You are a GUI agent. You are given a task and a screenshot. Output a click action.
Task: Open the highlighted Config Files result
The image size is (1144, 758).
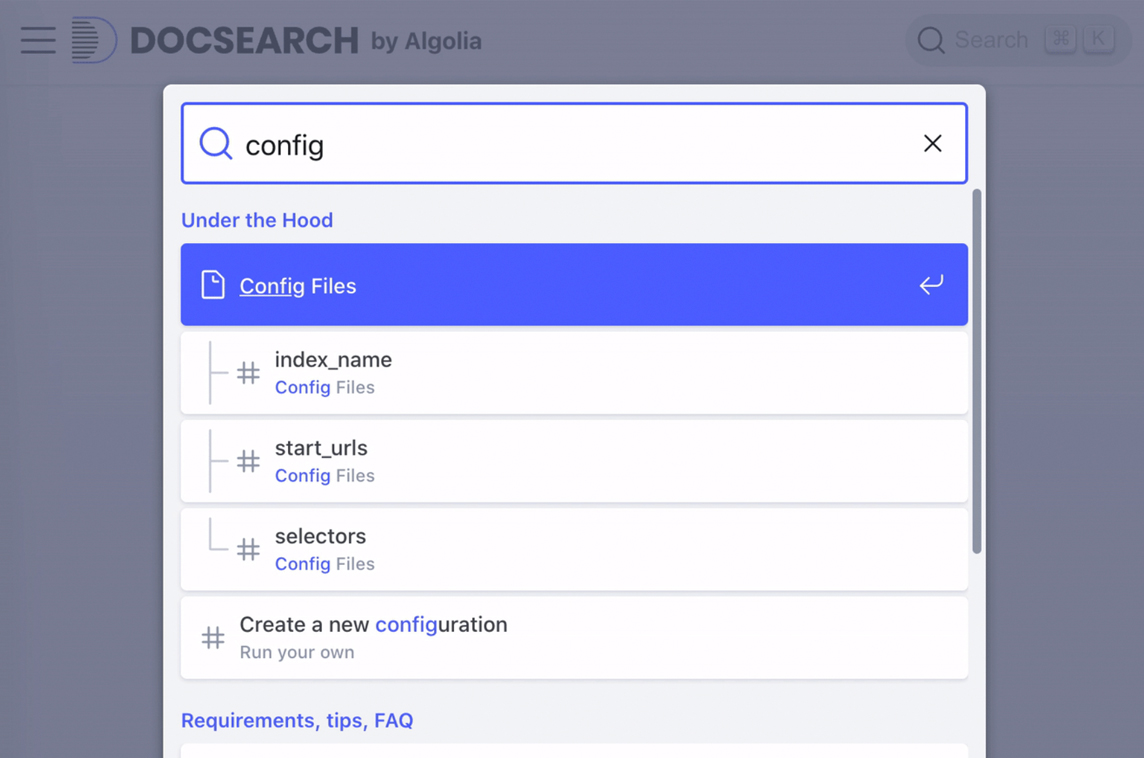(574, 285)
